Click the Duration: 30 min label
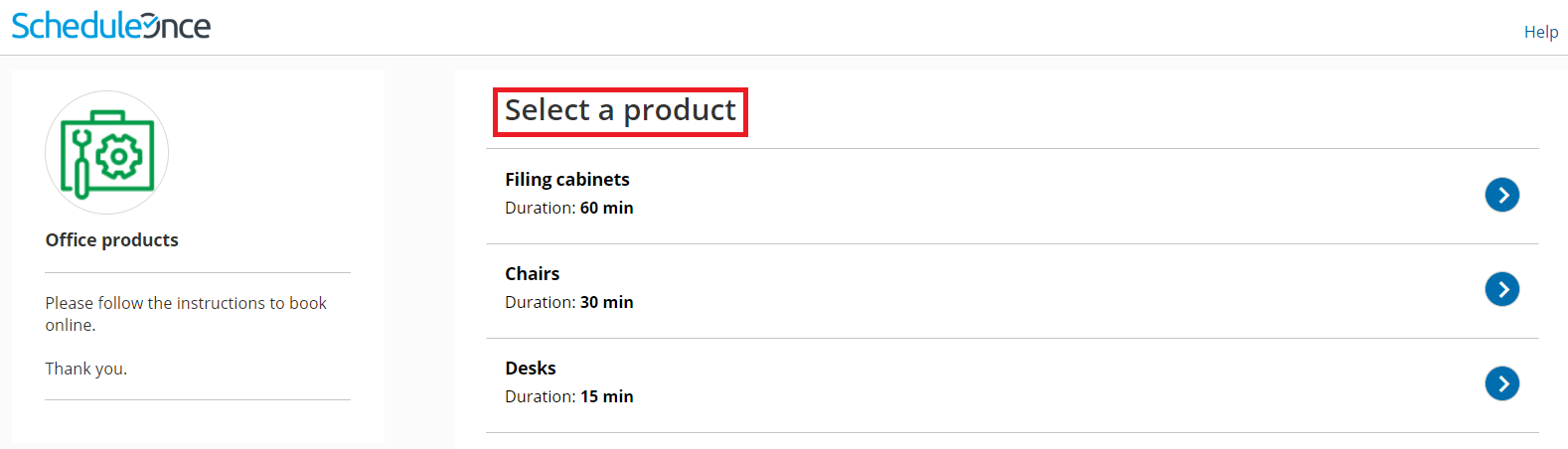Viewport: 1568px width, 449px height. pyautogui.click(x=568, y=303)
